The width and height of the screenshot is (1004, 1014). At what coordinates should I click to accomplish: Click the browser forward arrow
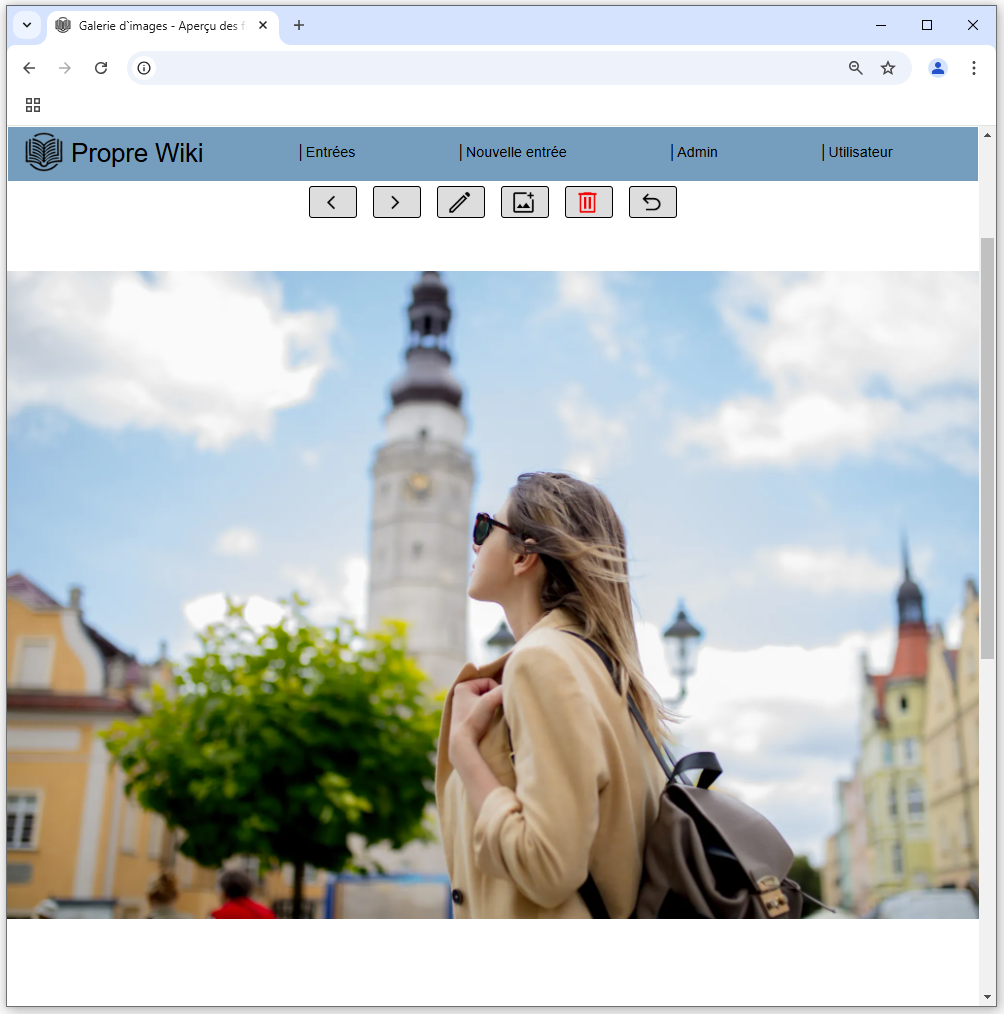(x=65, y=68)
